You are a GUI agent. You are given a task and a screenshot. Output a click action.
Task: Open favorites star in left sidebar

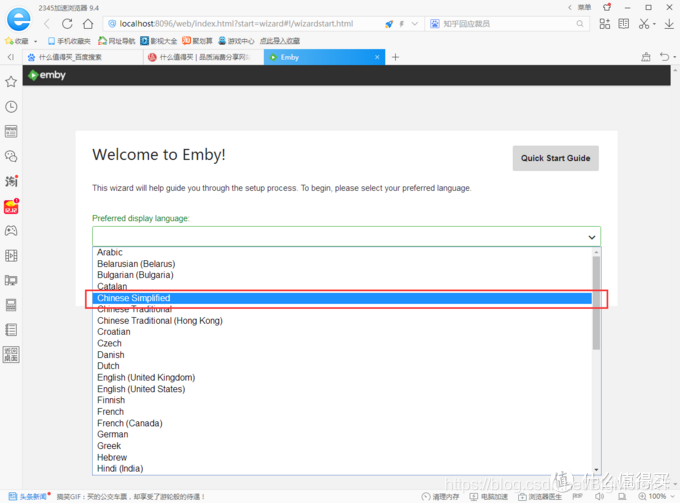click(x=11, y=82)
